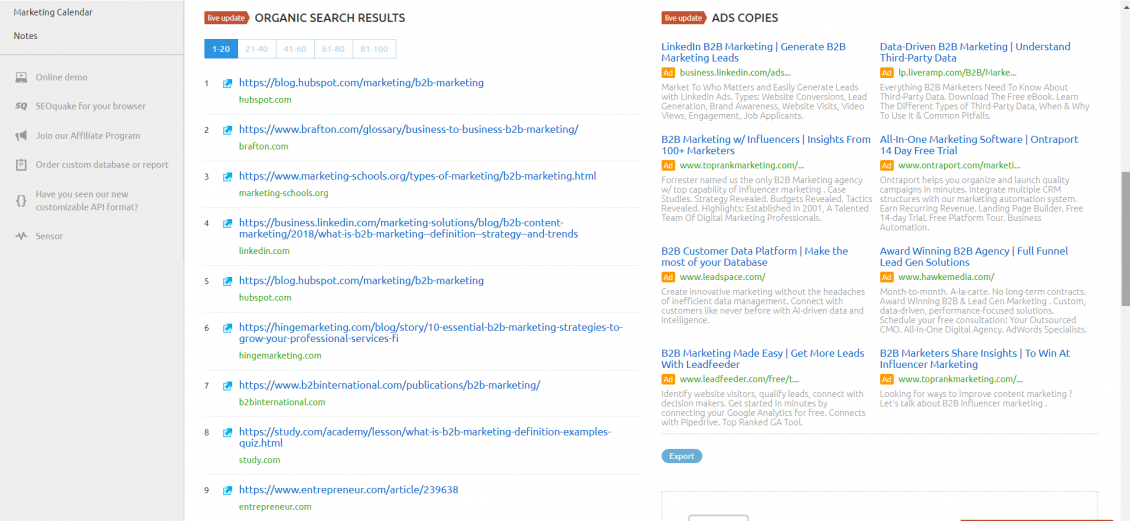Open external link icon for brafton.com result
This screenshot has height=521, width=1130.
point(227,130)
